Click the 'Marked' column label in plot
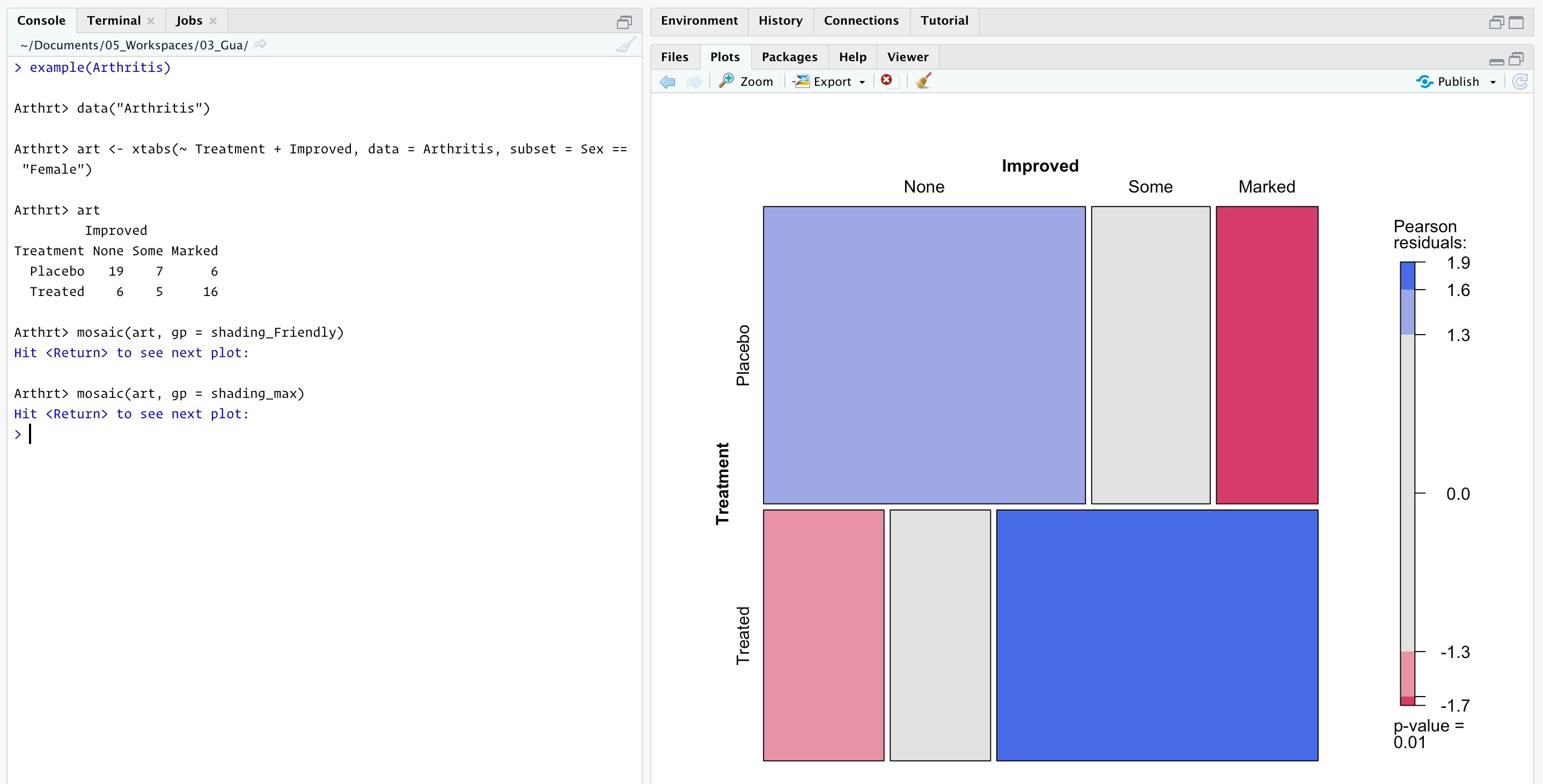 click(x=1267, y=187)
